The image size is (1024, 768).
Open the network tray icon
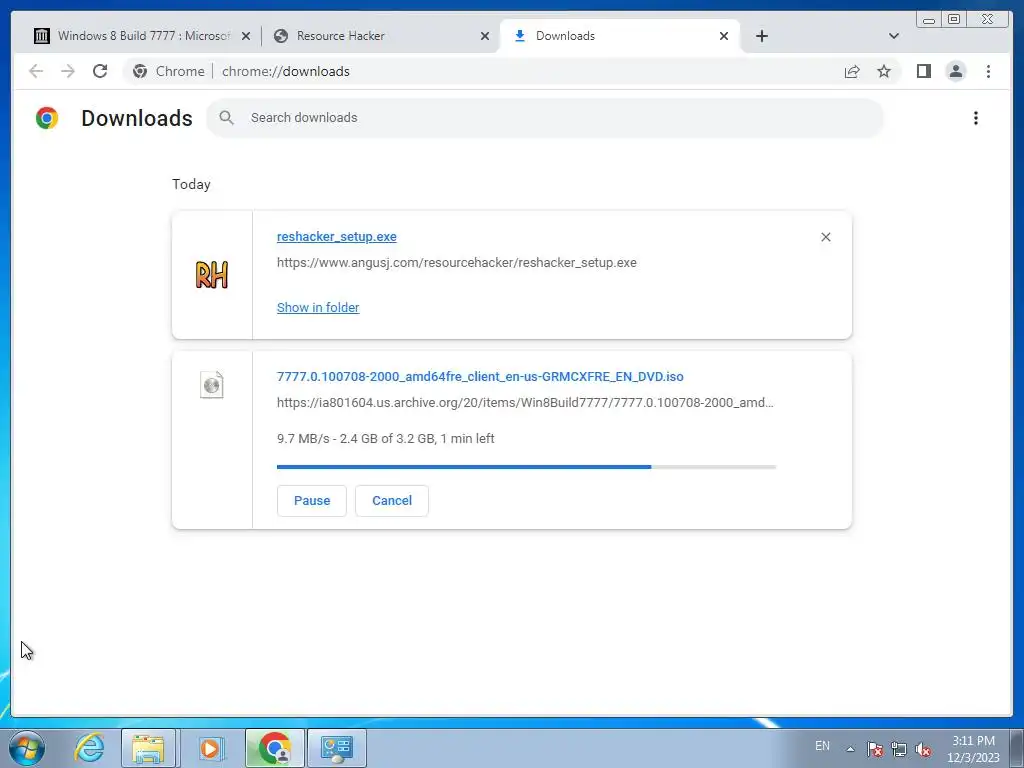tap(899, 749)
